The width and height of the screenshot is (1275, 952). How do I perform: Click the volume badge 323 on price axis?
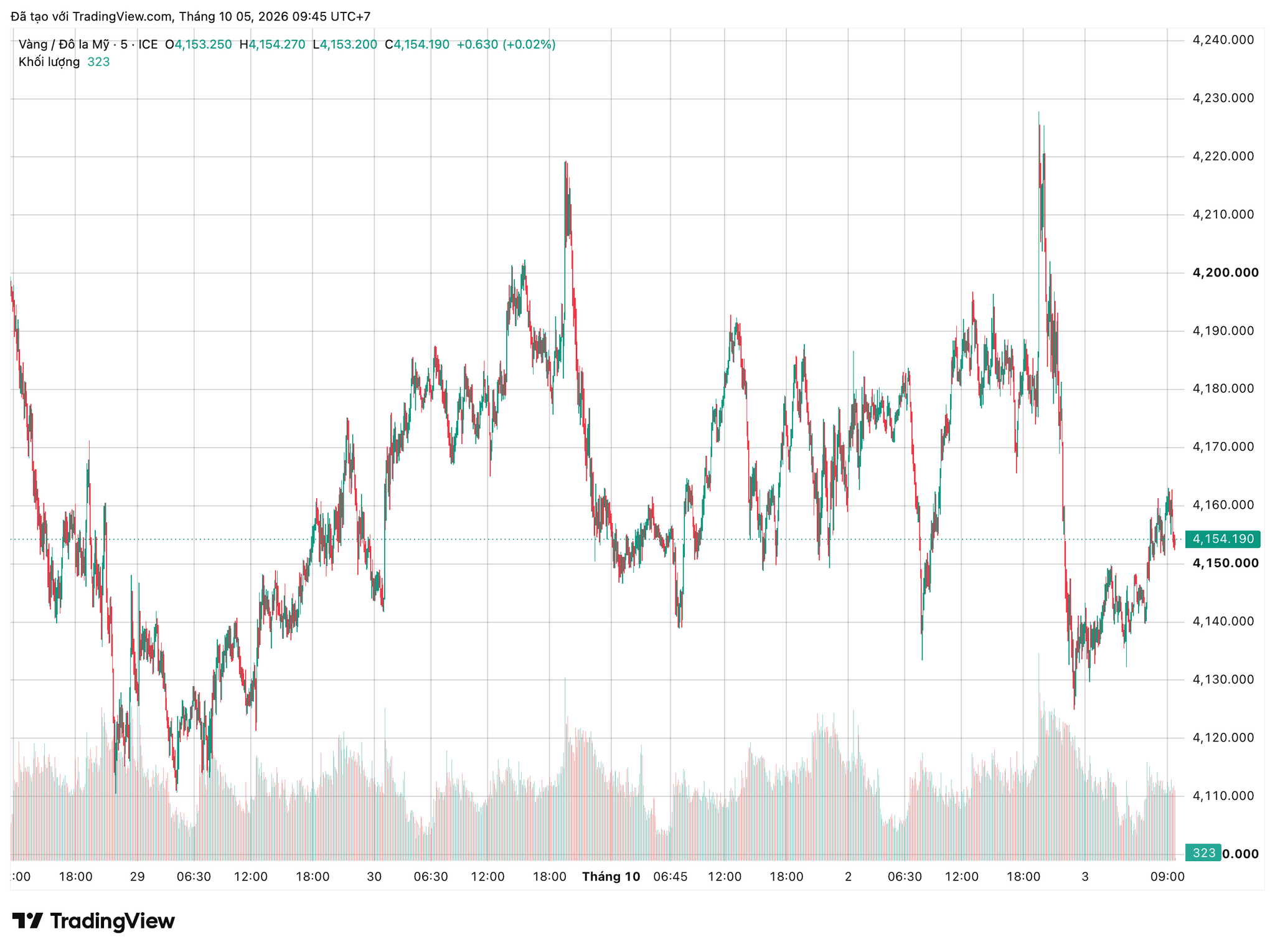(1203, 853)
